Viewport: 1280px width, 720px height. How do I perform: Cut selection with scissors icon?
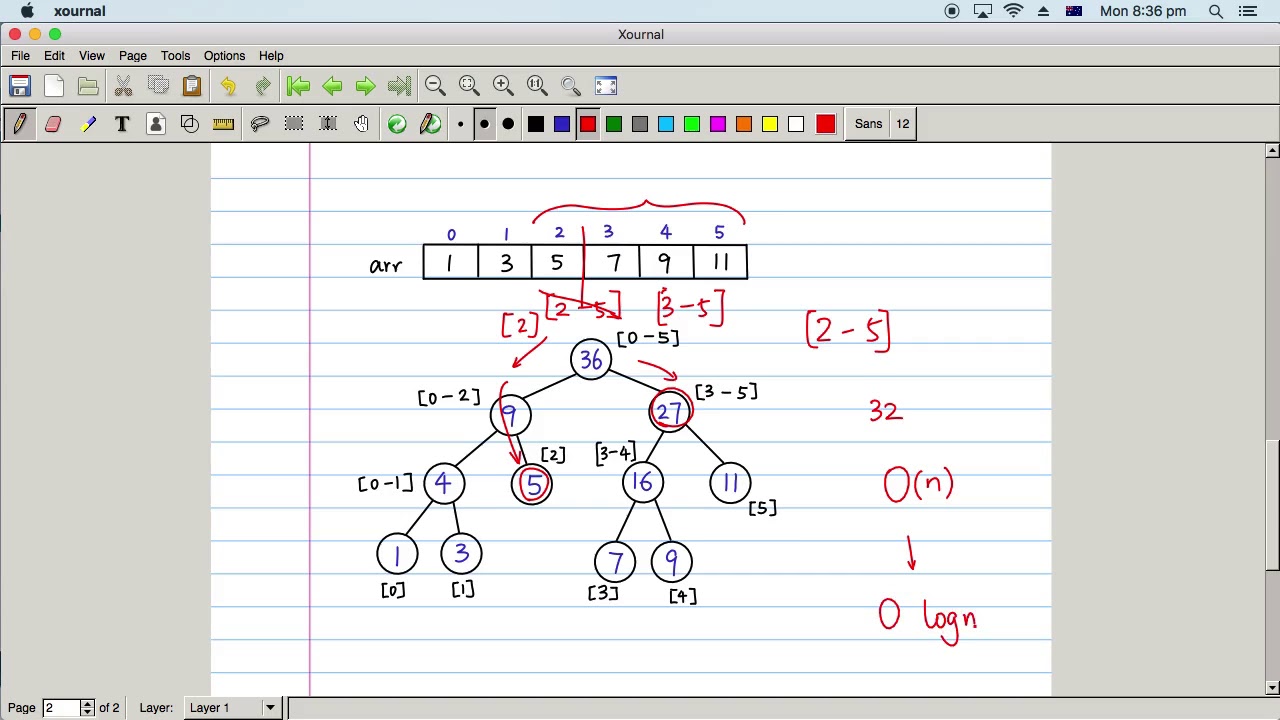[x=123, y=86]
